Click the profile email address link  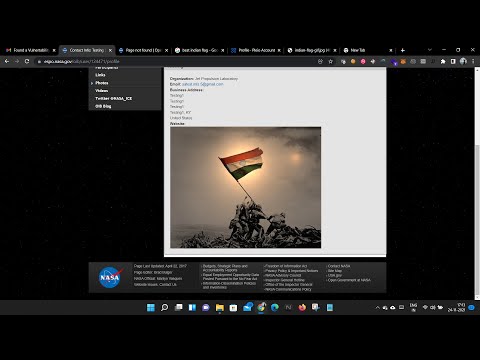(203, 84)
